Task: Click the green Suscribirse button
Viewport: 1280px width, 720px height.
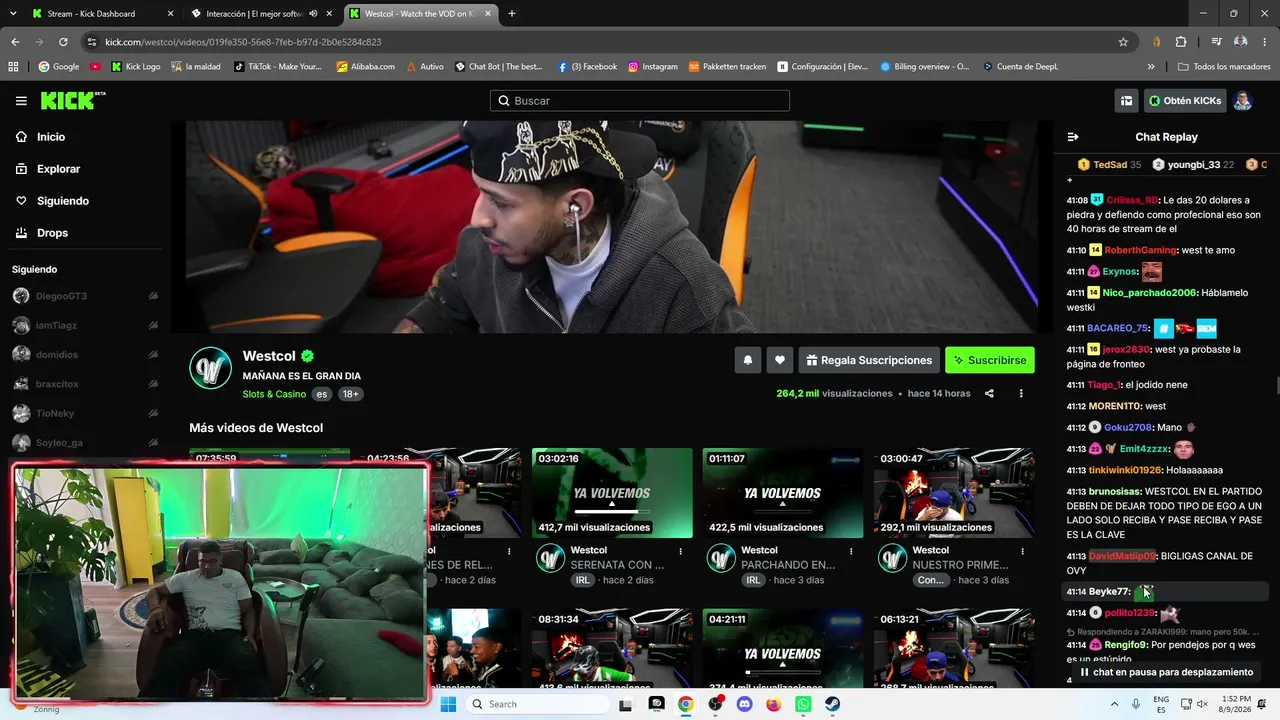Action: (990, 360)
